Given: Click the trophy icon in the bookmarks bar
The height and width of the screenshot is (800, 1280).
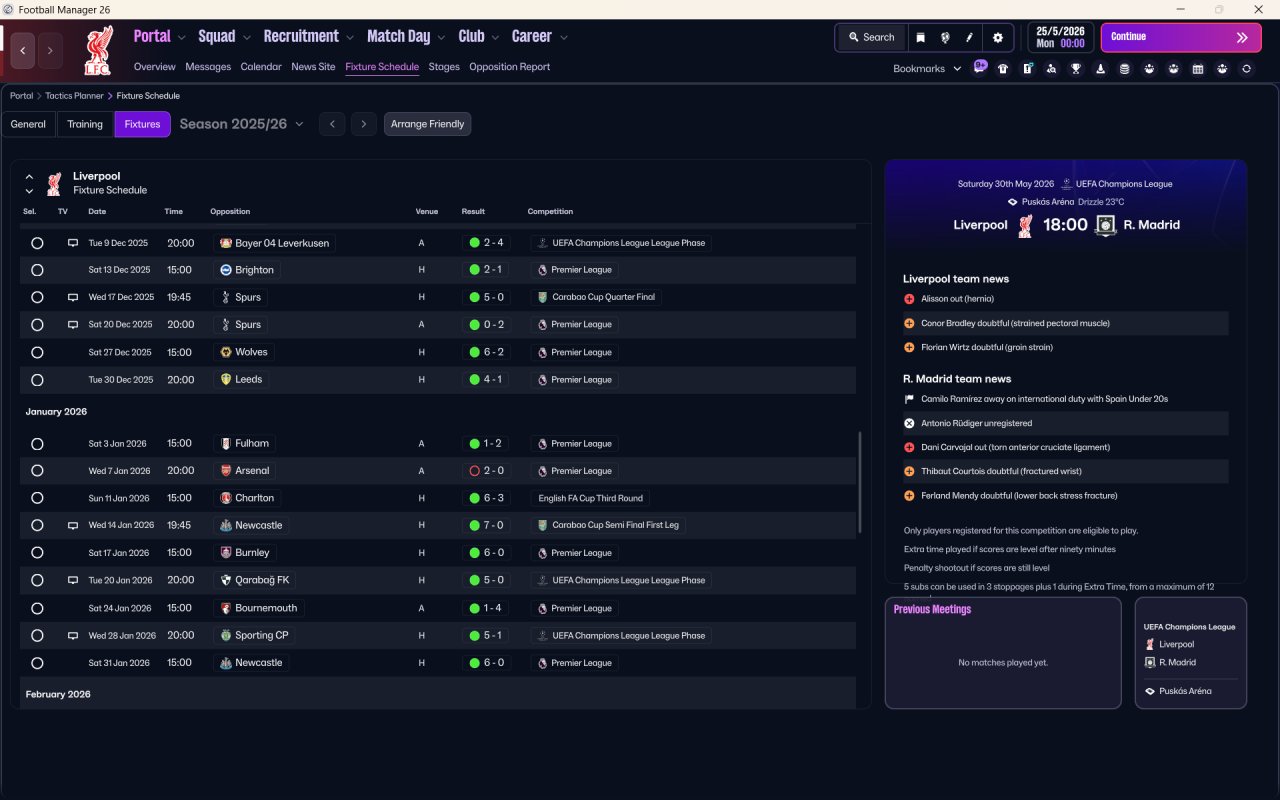Looking at the screenshot, I should pos(1076,69).
